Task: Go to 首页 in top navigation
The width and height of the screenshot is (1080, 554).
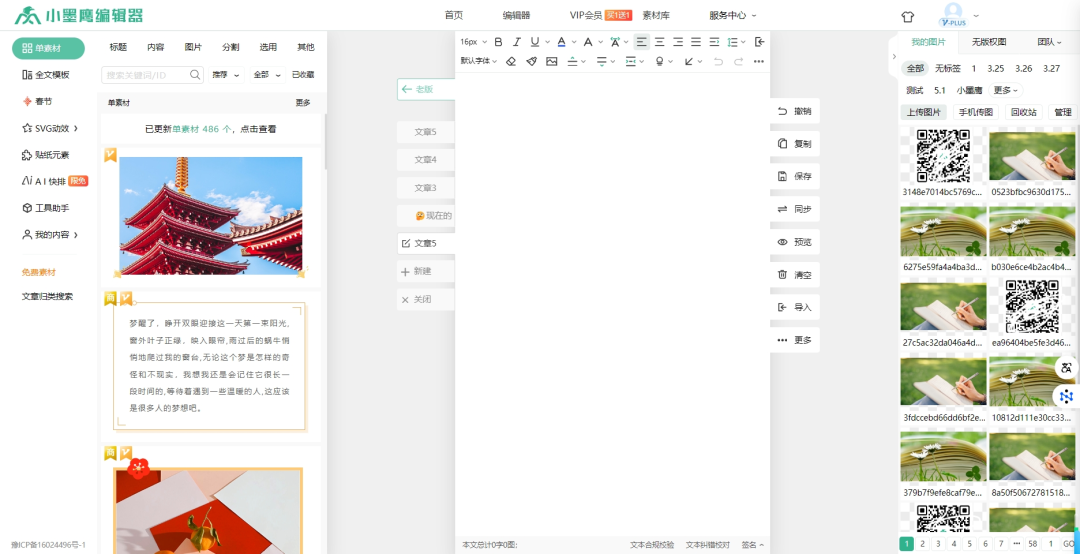Action: (x=454, y=15)
